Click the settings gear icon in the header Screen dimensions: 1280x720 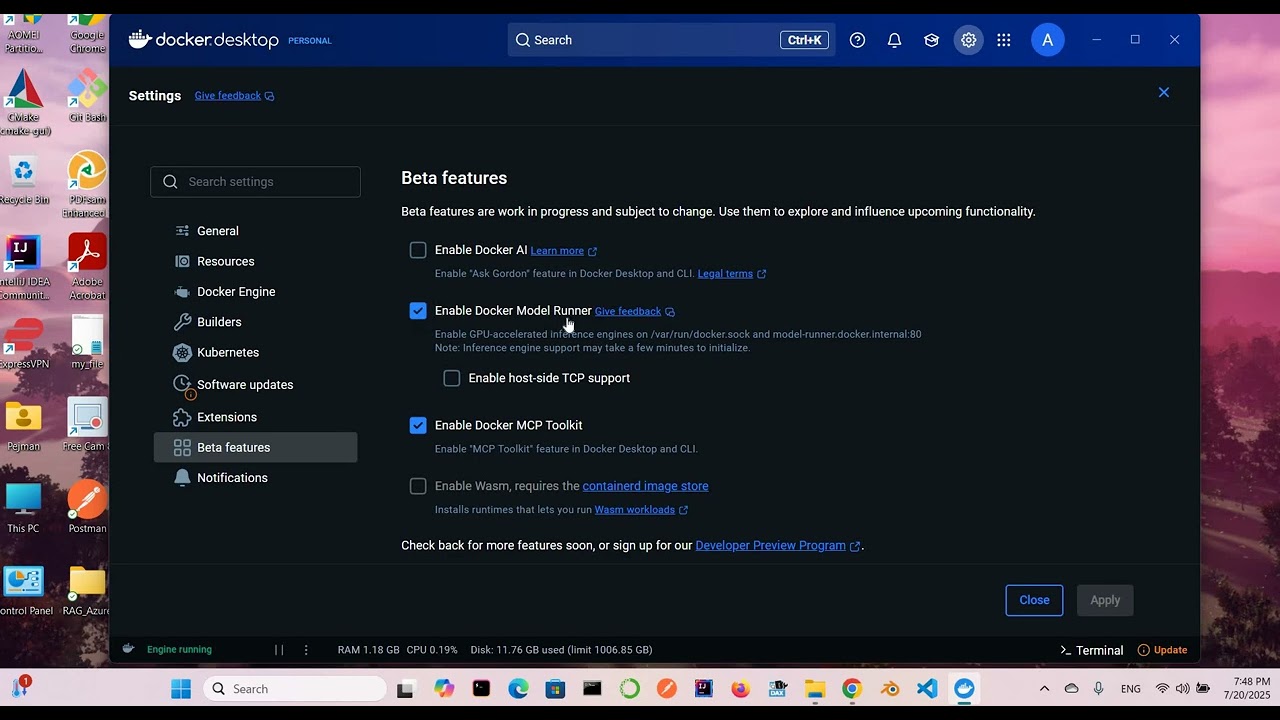point(968,40)
